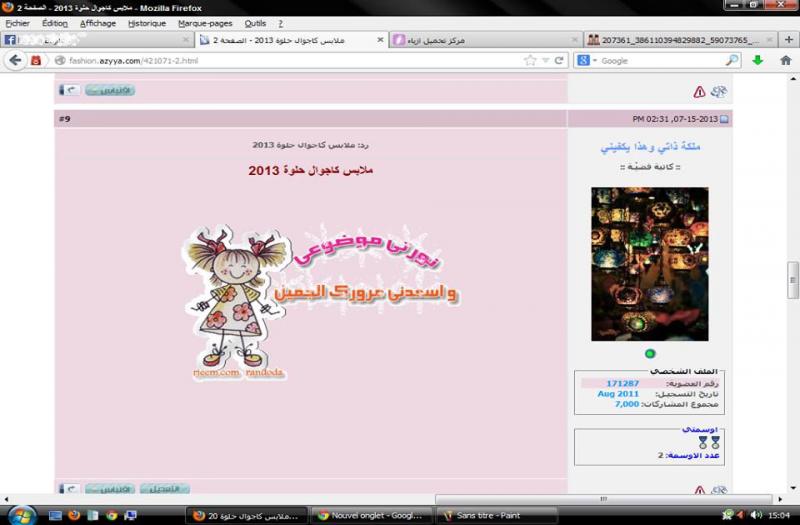Screen dimensions: 800x525
Task: Open the username link above the lantern avatar
Action: click(650, 147)
